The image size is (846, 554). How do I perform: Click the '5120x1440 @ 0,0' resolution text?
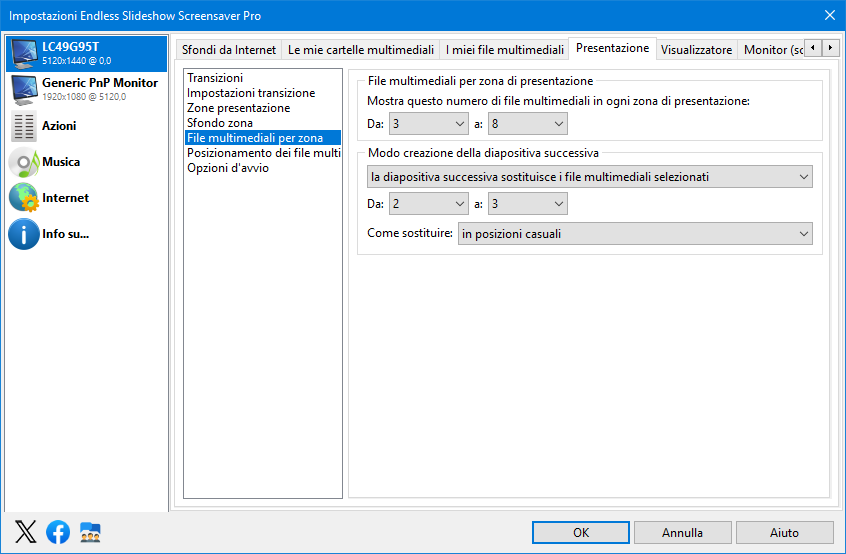(77, 61)
